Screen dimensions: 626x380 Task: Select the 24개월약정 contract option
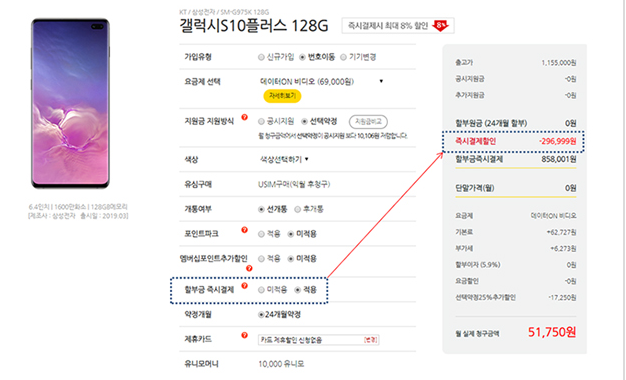[x=261, y=315]
